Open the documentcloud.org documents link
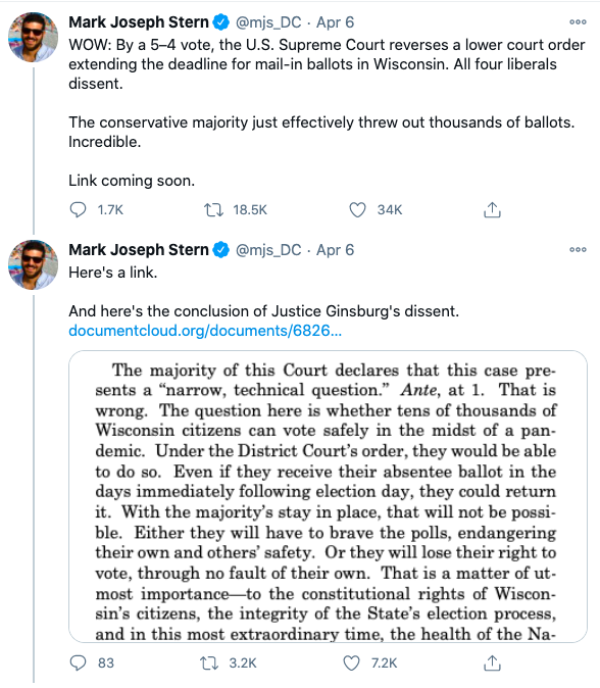The image size is (600, 688). [205, 330]
